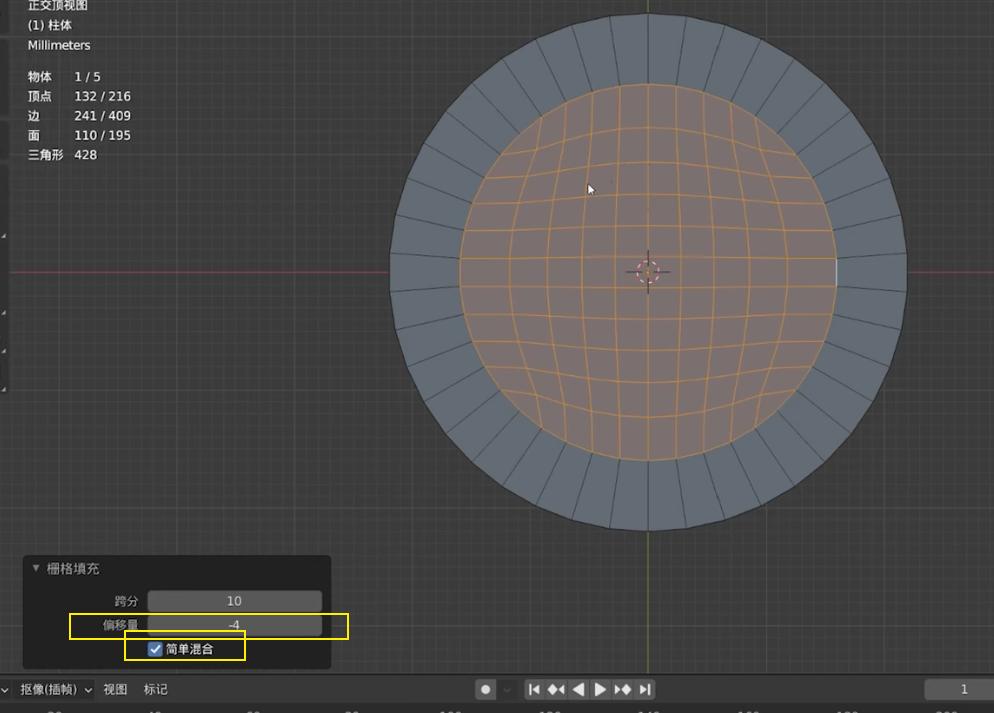
Task: Click the 跨分 value field showing 10
Action: [x=235, y=601]
